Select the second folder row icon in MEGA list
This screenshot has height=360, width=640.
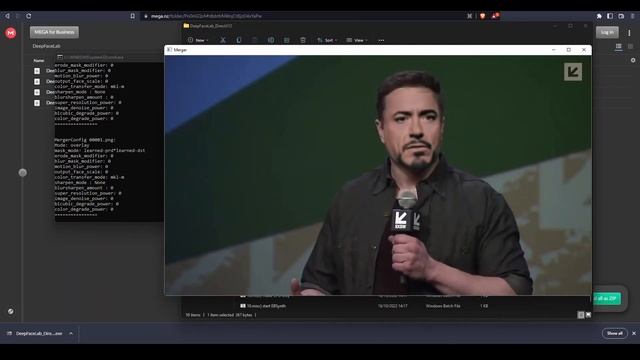(37, 82)
